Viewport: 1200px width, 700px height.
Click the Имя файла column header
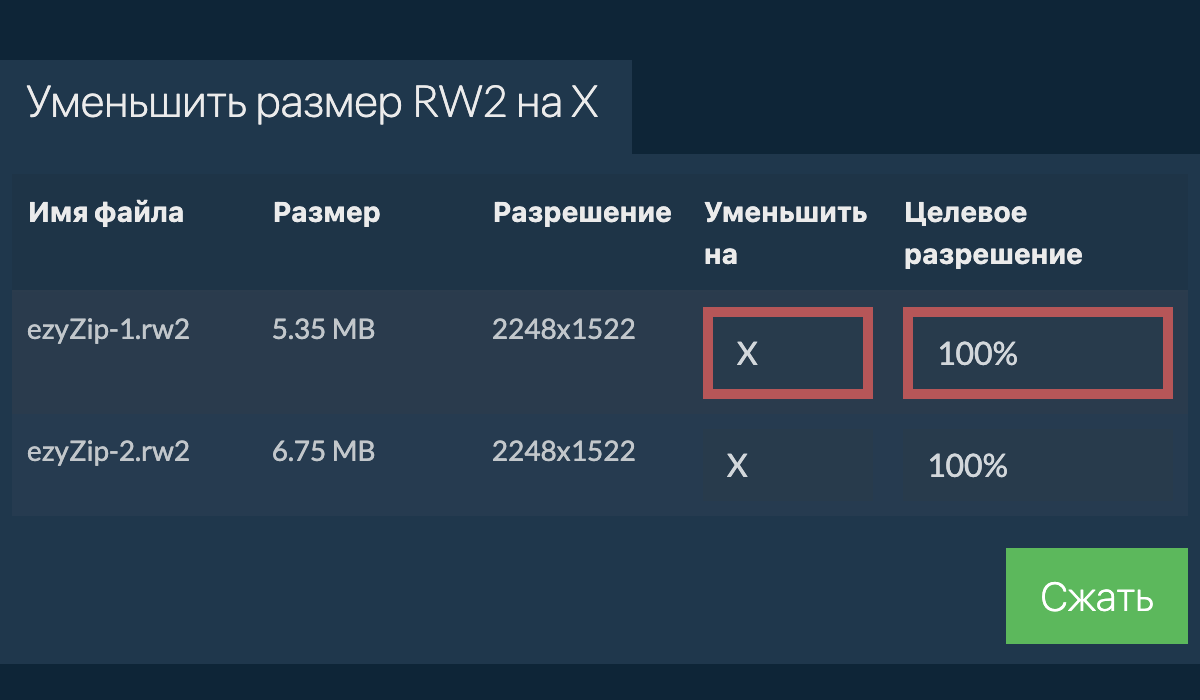[x=106, y=212]
